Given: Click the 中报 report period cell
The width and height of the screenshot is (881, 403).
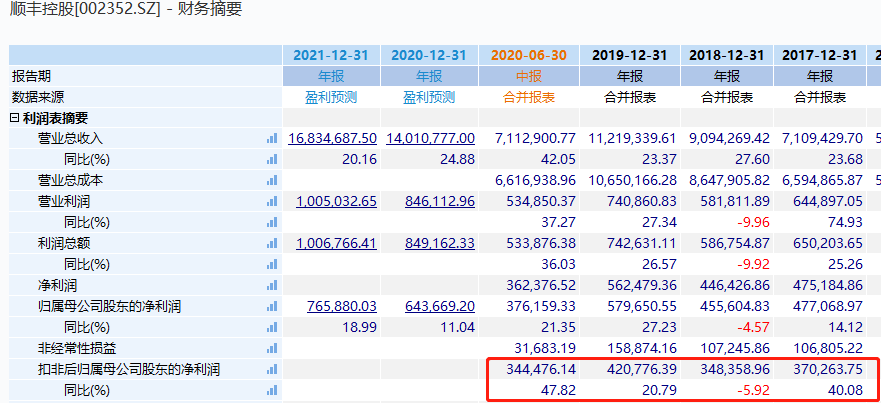Looking at the screenshot, I should point(529,76).
